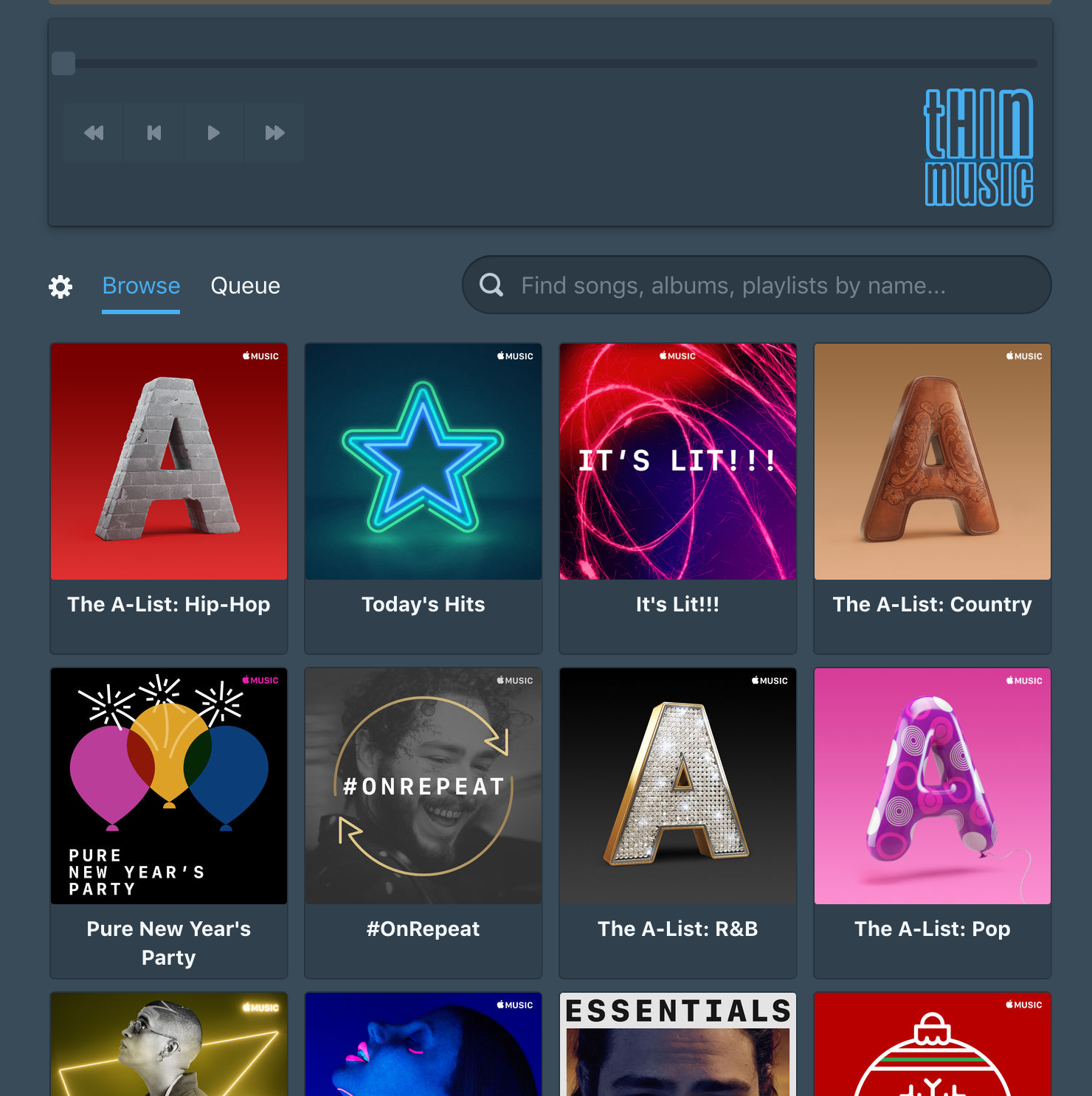The width and height of the screenshot is (1092, 1096).
Task: Click The A-List: Country title
Action: tap(933, 604)
